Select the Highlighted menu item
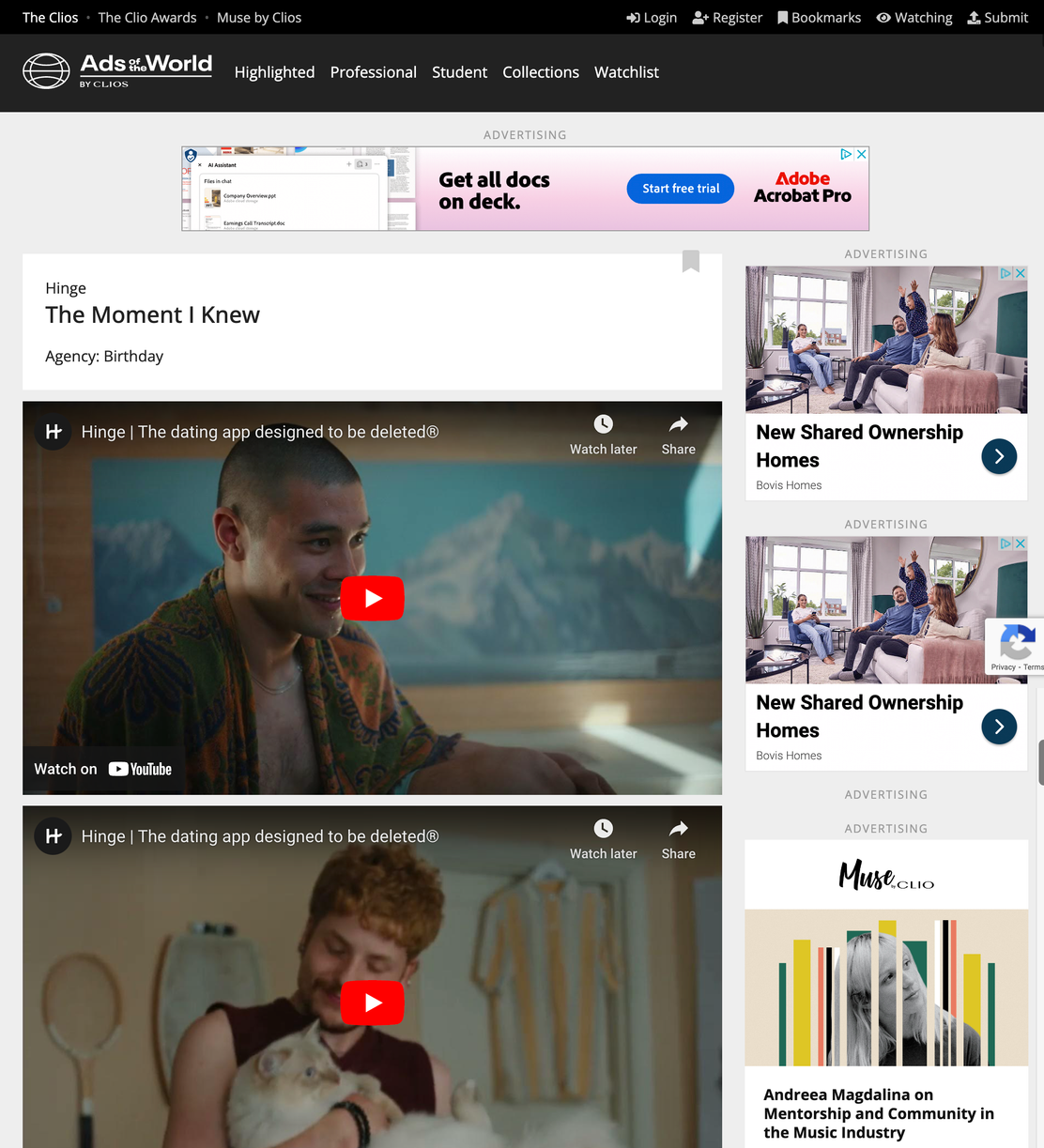1044x1148 pixels. click(x=274, y=72)
